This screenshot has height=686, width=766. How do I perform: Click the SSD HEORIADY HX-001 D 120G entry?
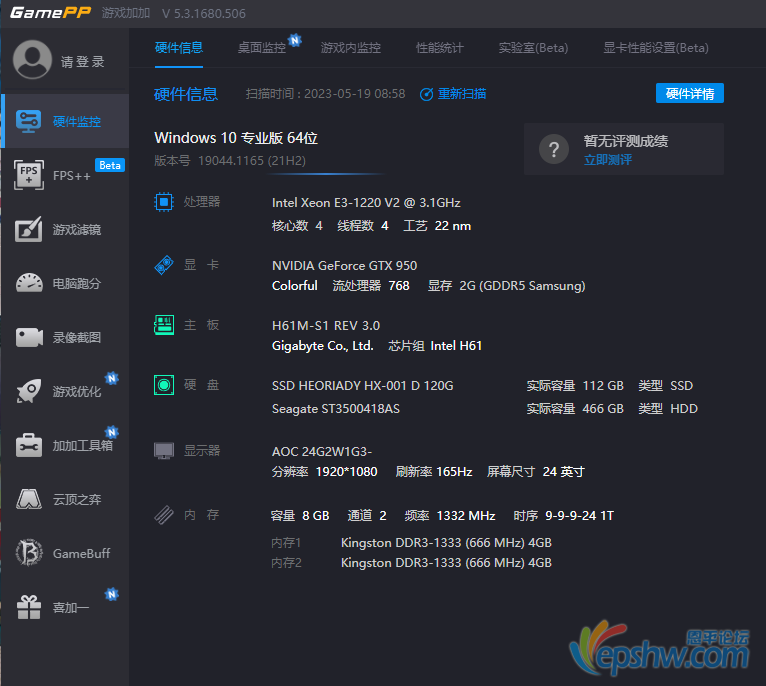(362, 386)
